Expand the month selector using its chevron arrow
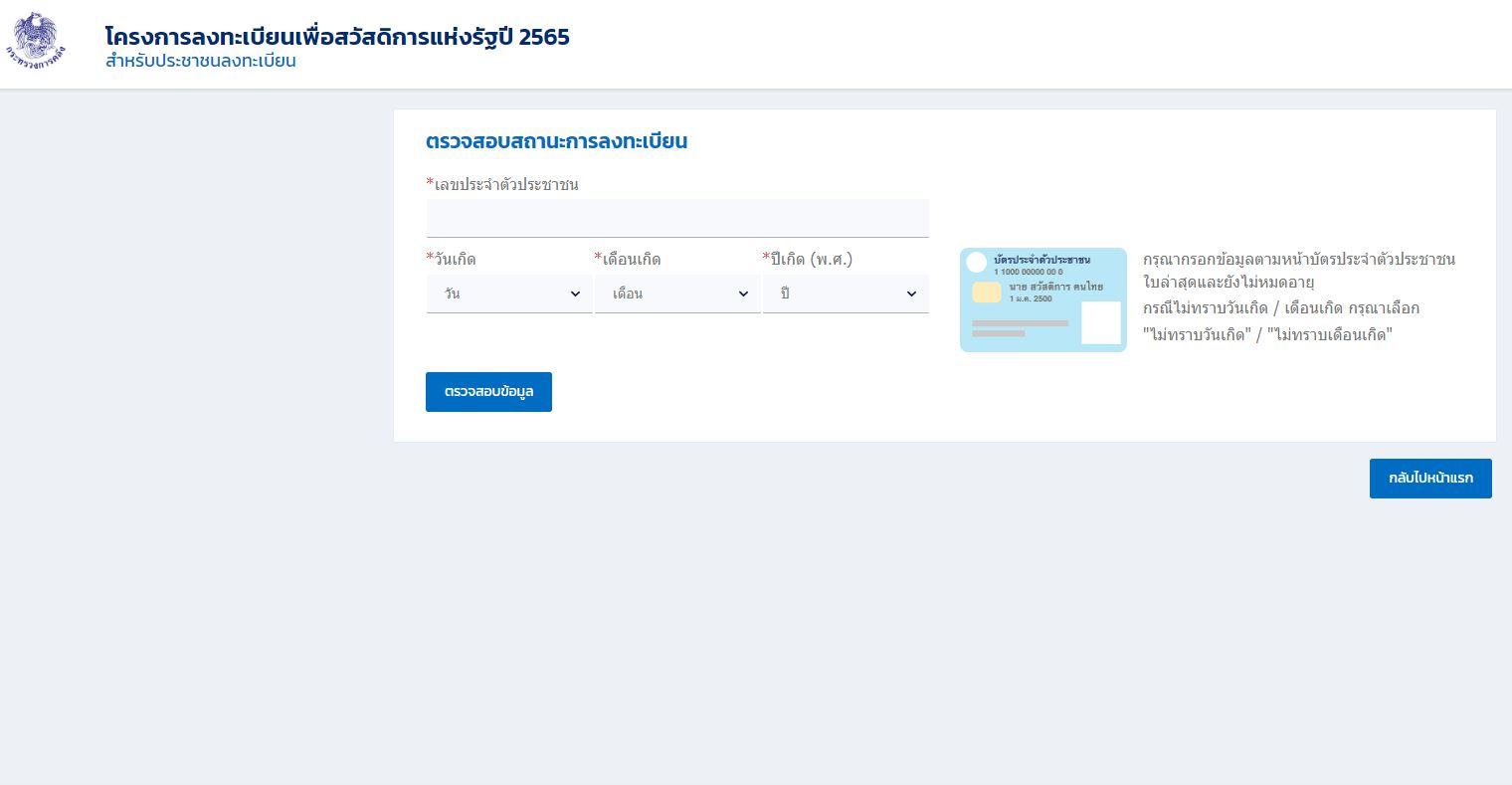The image size is (1512, 785). tap(743, 294)
